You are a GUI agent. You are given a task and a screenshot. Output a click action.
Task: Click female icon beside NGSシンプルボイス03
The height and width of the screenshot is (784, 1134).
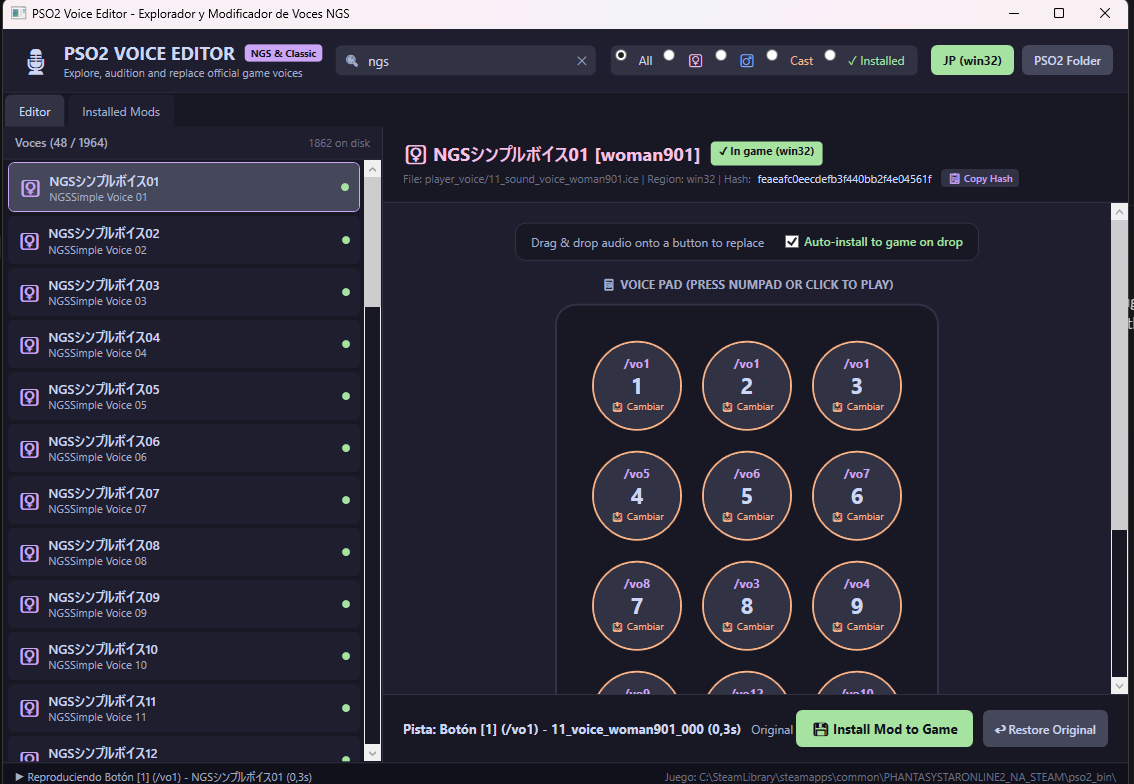point(30,293)
